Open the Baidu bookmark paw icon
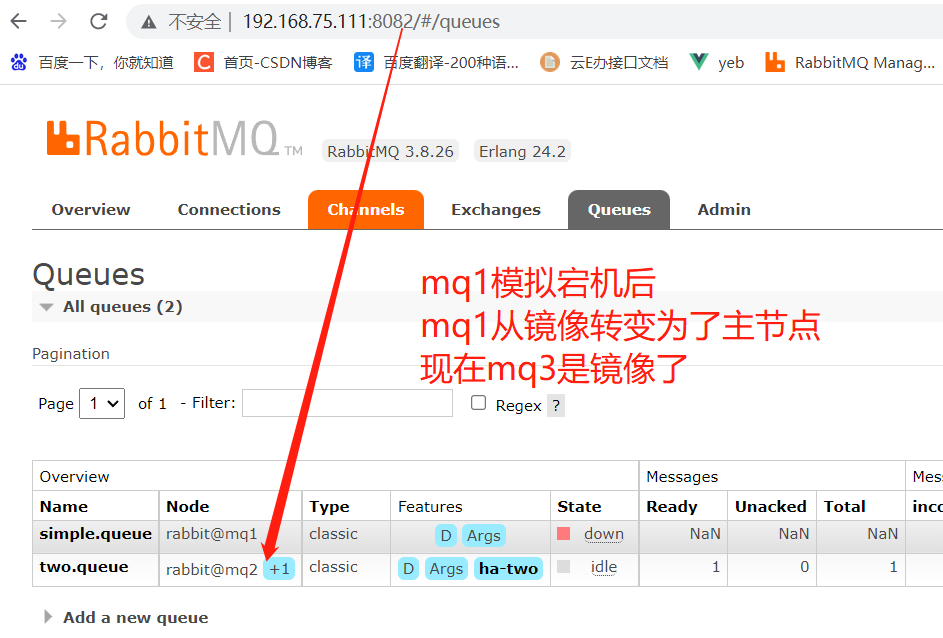 pos(19,62)
